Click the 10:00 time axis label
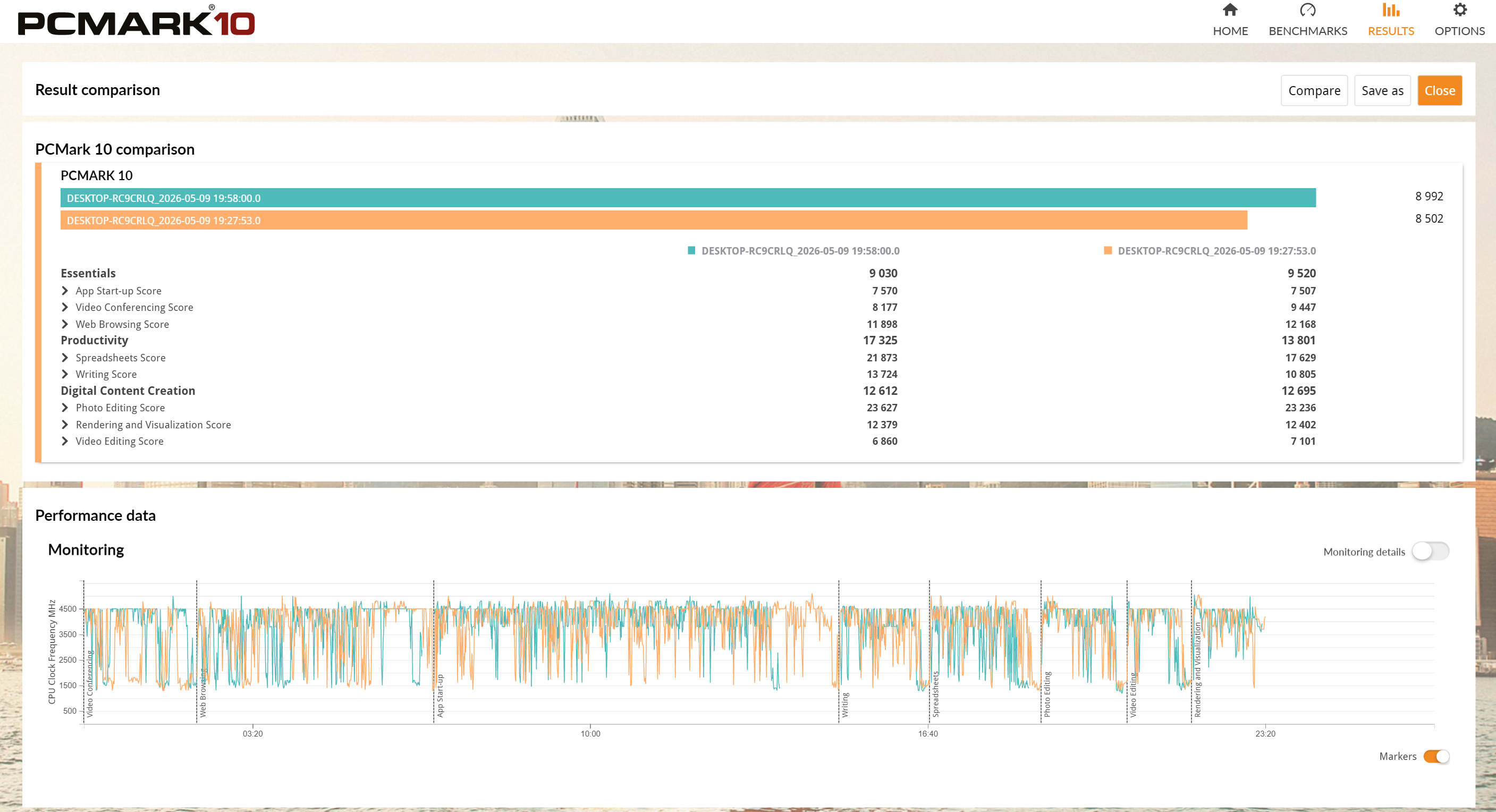1496x812 pixels. coord(590,733)
